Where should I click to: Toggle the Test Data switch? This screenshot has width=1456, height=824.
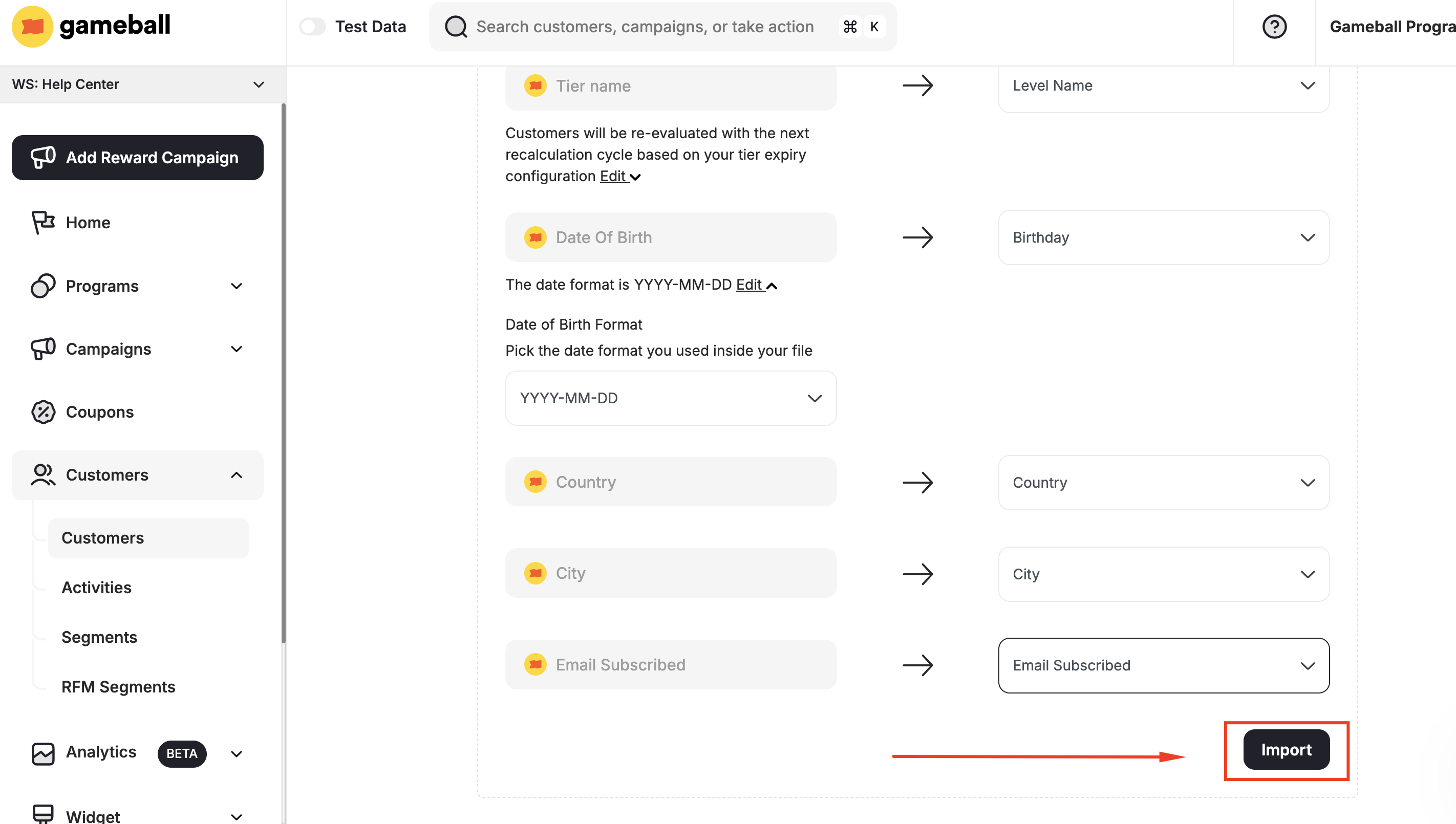(x=312, y=27)
